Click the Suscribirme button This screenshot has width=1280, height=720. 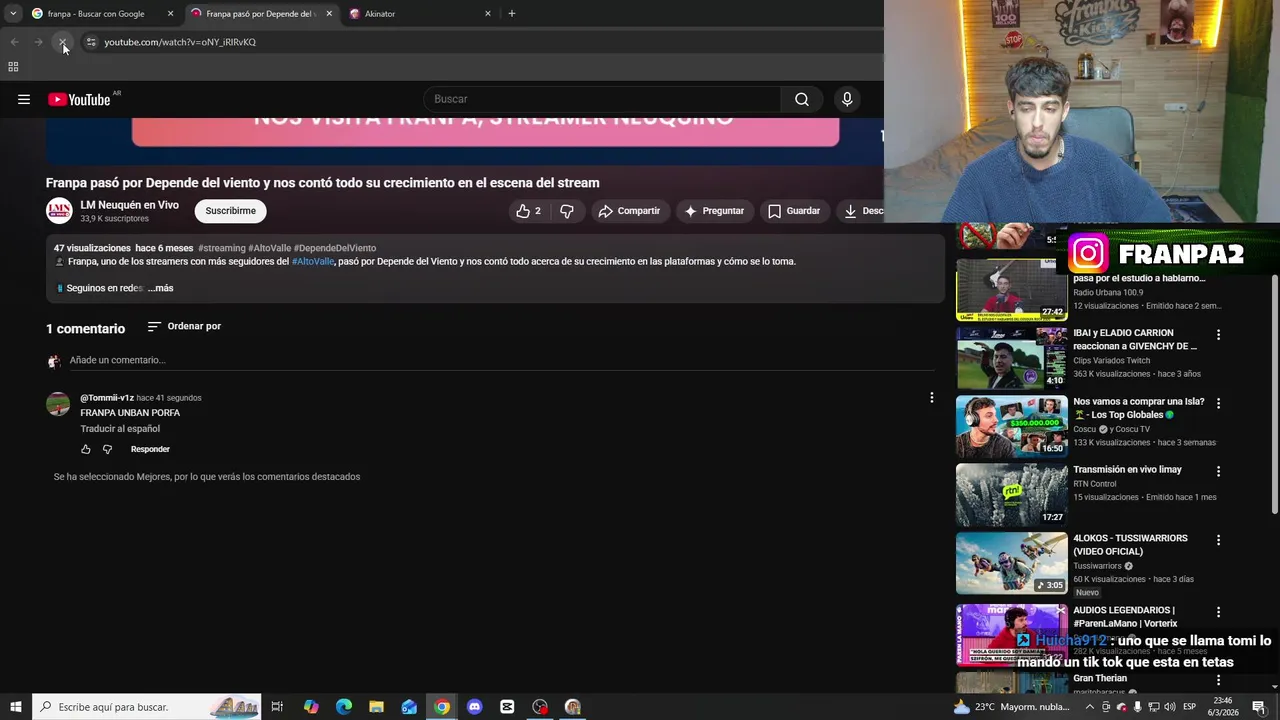click(x=230, y=211)
